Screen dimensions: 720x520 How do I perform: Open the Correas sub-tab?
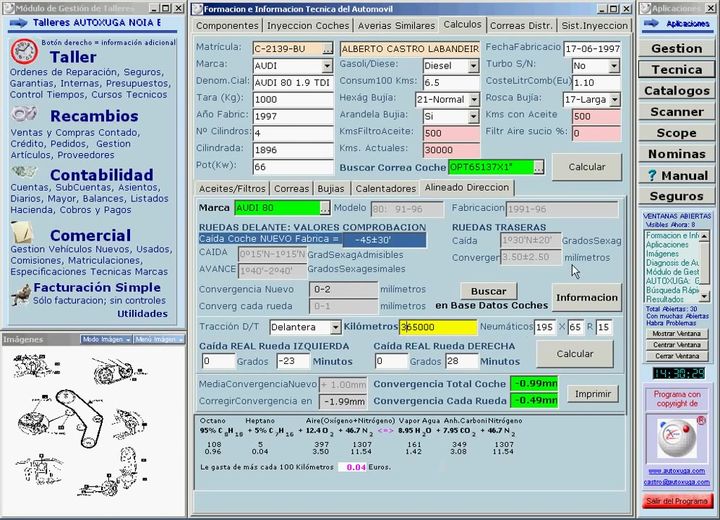click(x=292, y=188)
